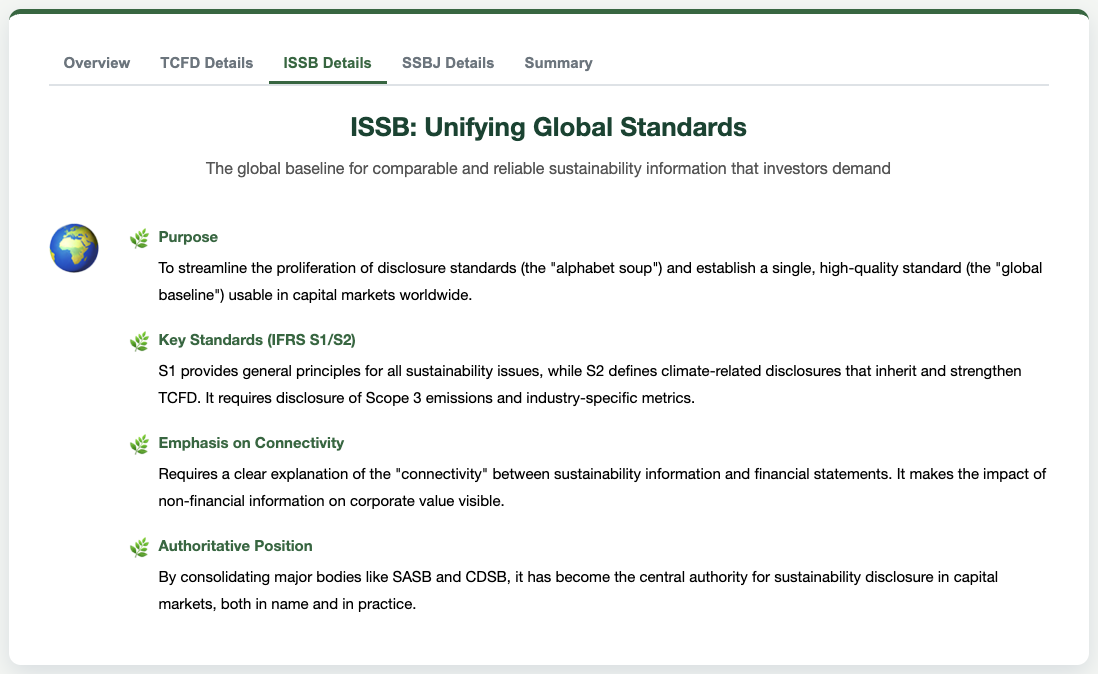The width and height of the screenshot is (1098, 674).
Task: Click the leaf icon beside Purpose
Action: pos(139,239)
